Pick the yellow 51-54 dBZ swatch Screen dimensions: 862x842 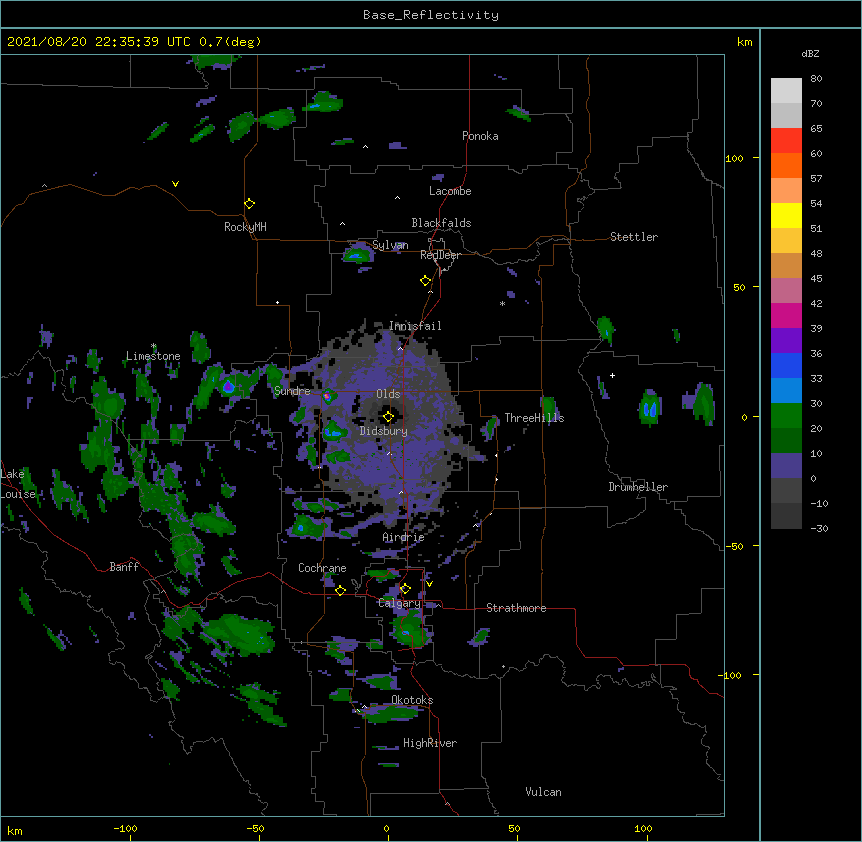click(x=786, y=215)
